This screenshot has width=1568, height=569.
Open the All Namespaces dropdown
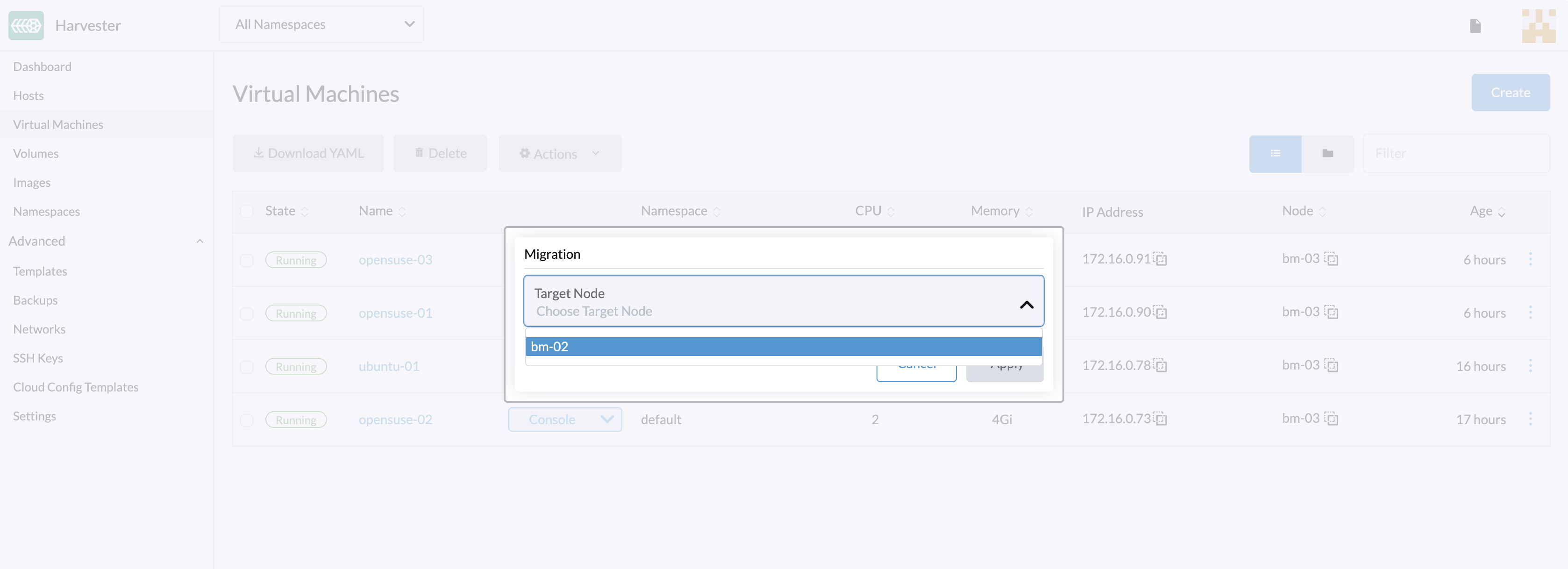(x=321, y=24)
